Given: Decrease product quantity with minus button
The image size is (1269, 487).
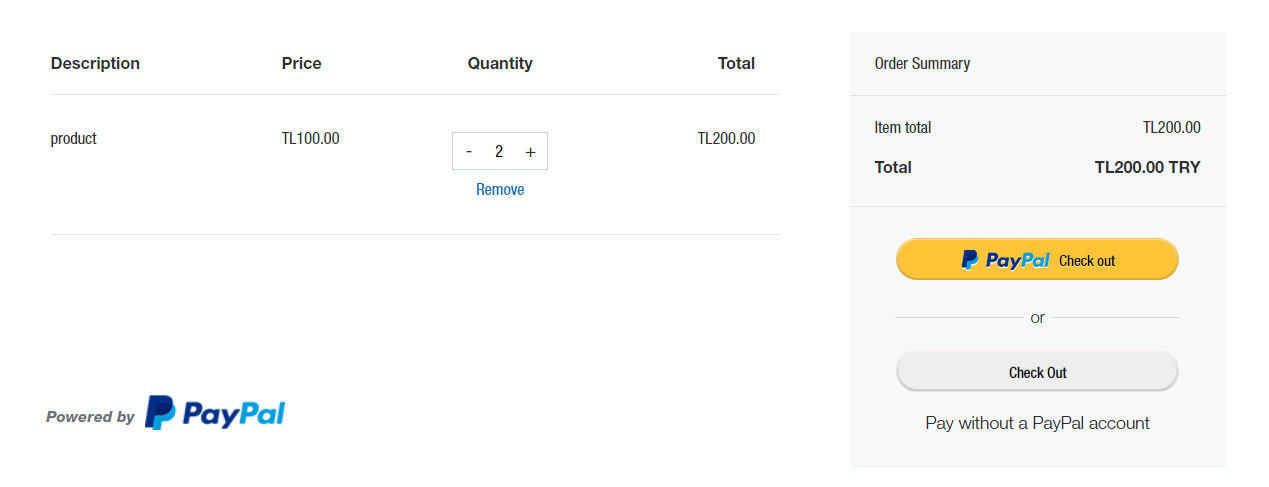Looking at the screenshot, I should pyautogui.click(x=469, y=152).
